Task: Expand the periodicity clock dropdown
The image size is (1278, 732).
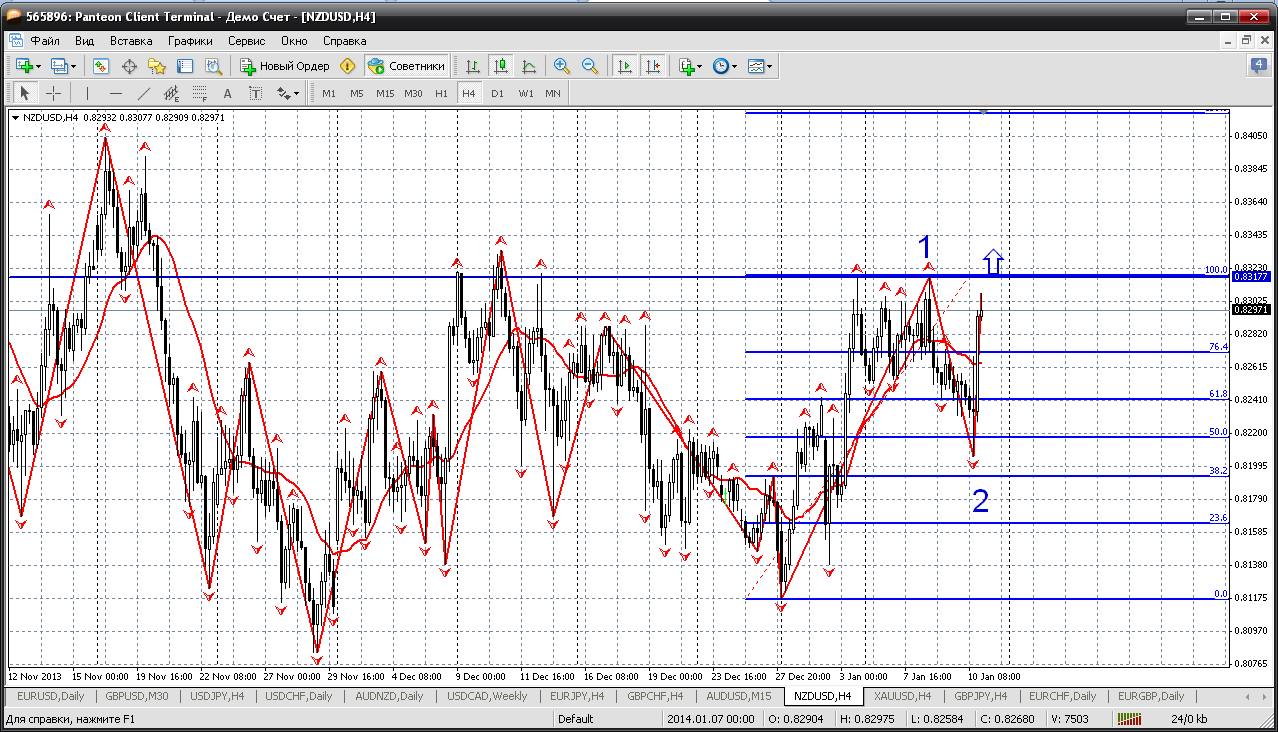Action: click(735, 67)
